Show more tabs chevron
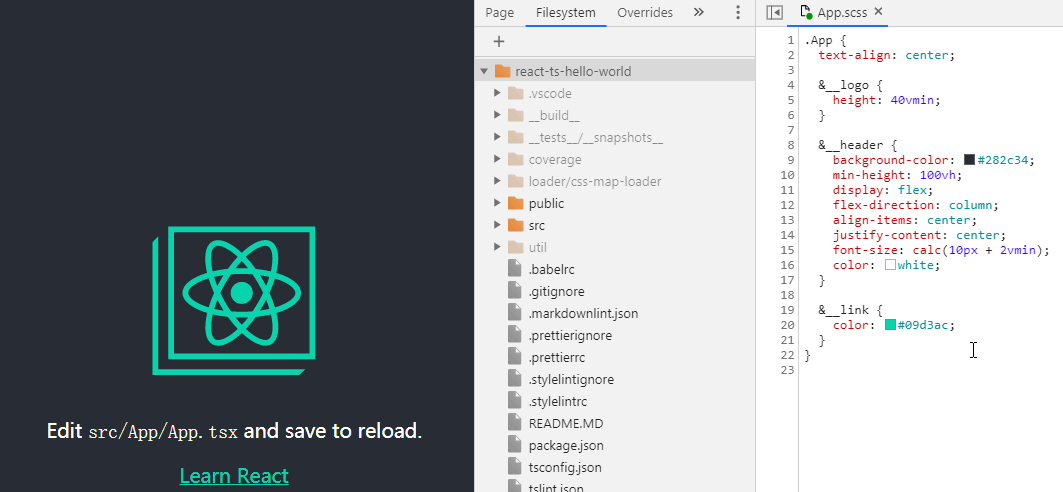This screenshot has height=492, width=1063. click(699, 12)
